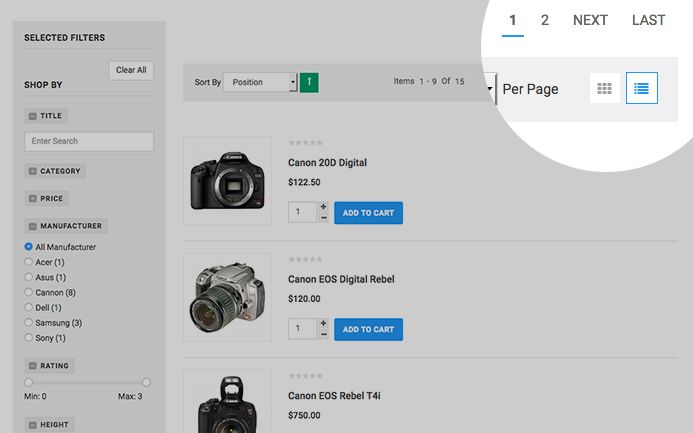Select Acer (1) manufacturer filter
Screen dimensions: 693x433
29,262
